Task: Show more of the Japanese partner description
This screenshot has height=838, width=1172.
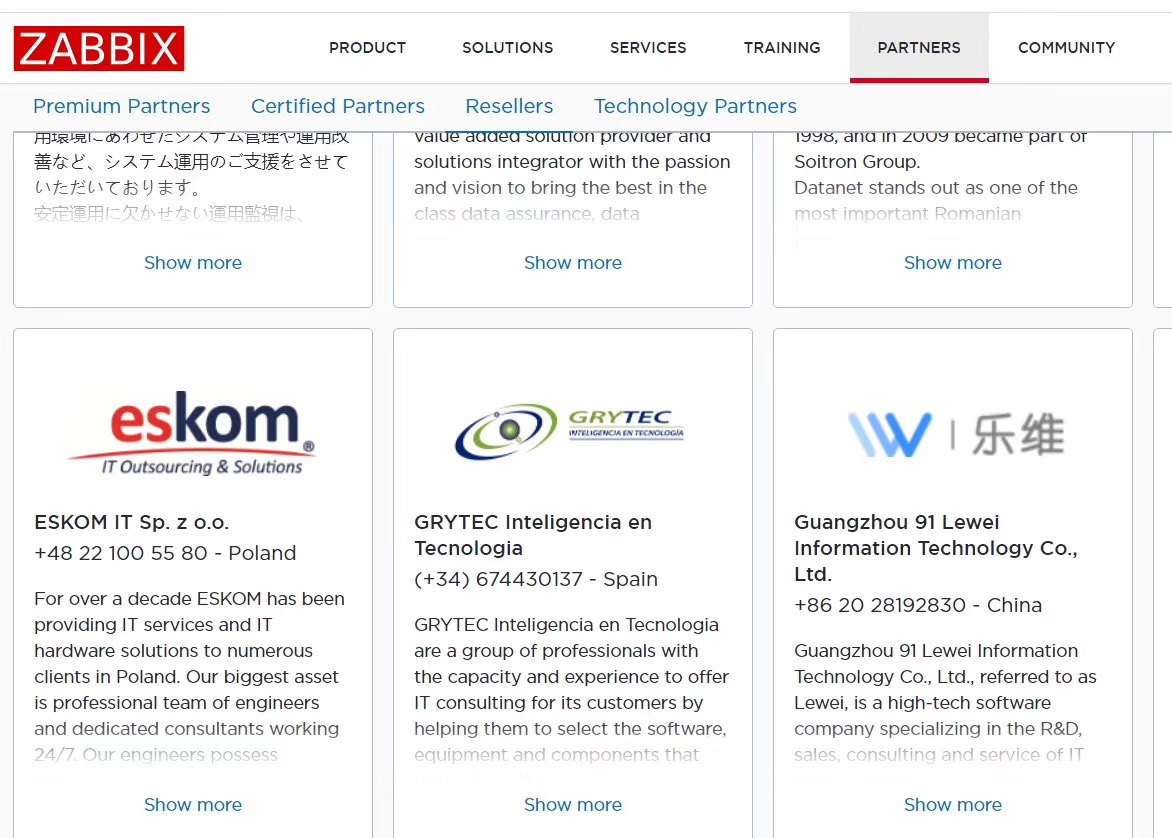Action: tap(193, 262)
